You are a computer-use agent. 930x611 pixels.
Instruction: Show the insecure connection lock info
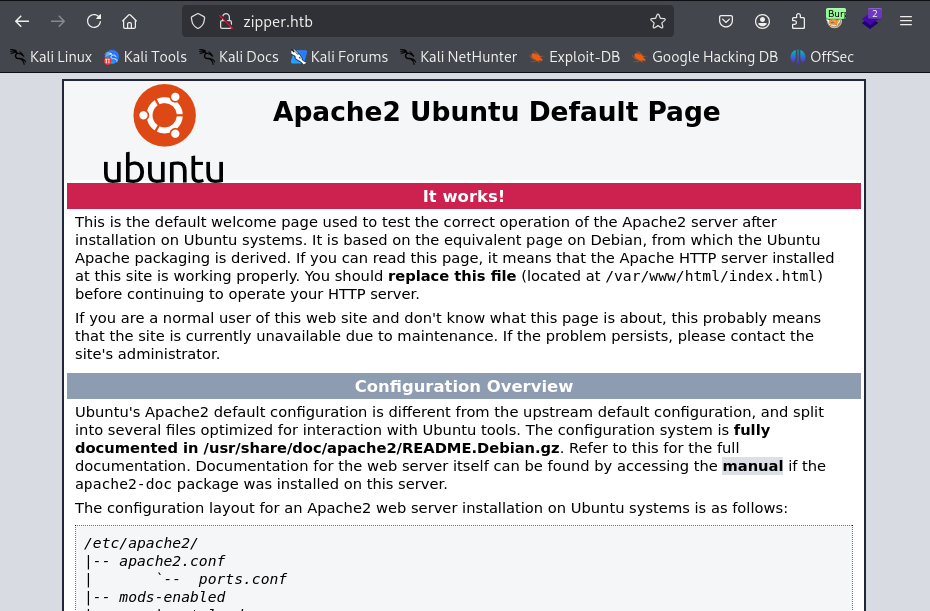click(x=226, y=22)
